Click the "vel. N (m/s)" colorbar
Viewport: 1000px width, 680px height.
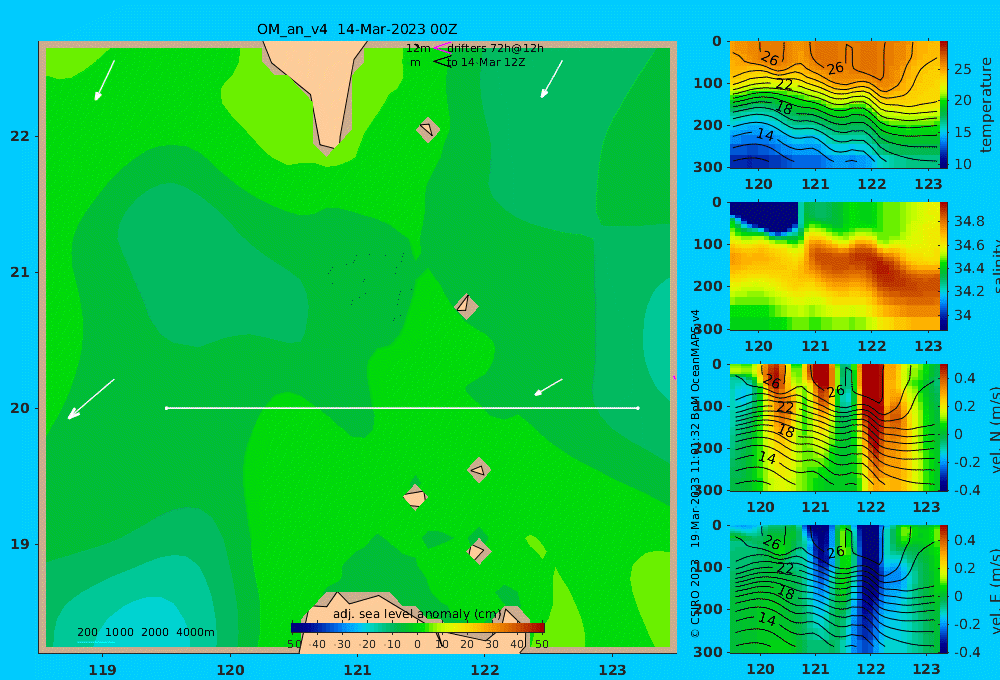(944, 427)
